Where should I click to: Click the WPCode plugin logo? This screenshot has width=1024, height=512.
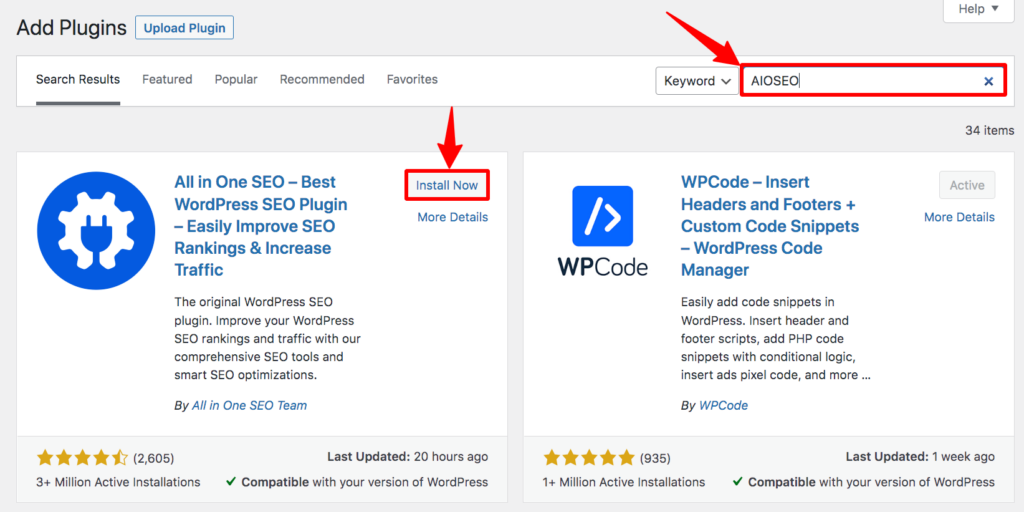pos(603,231)
